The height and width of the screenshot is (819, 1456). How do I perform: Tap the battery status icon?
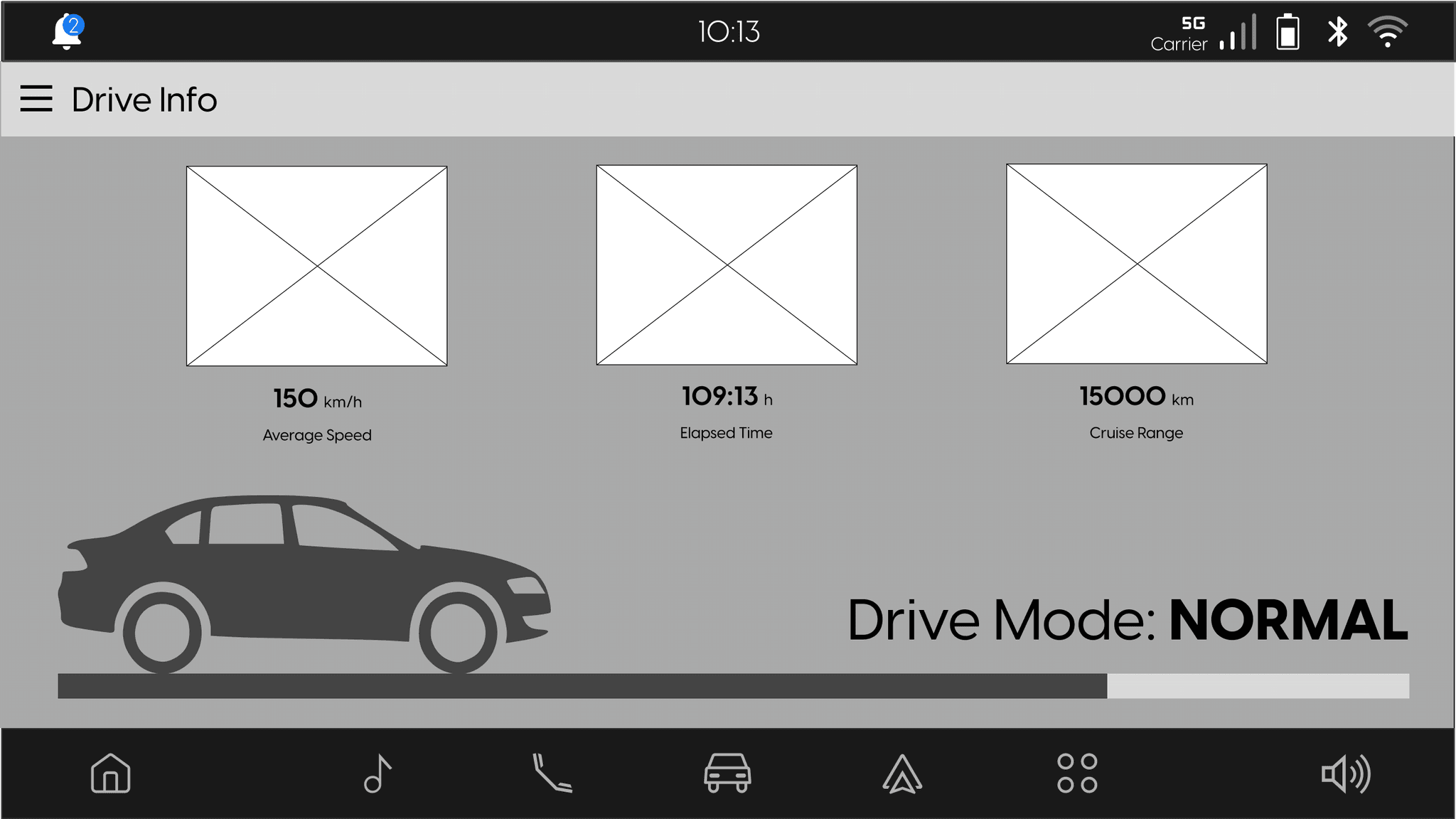click(x=1288, y=32)
